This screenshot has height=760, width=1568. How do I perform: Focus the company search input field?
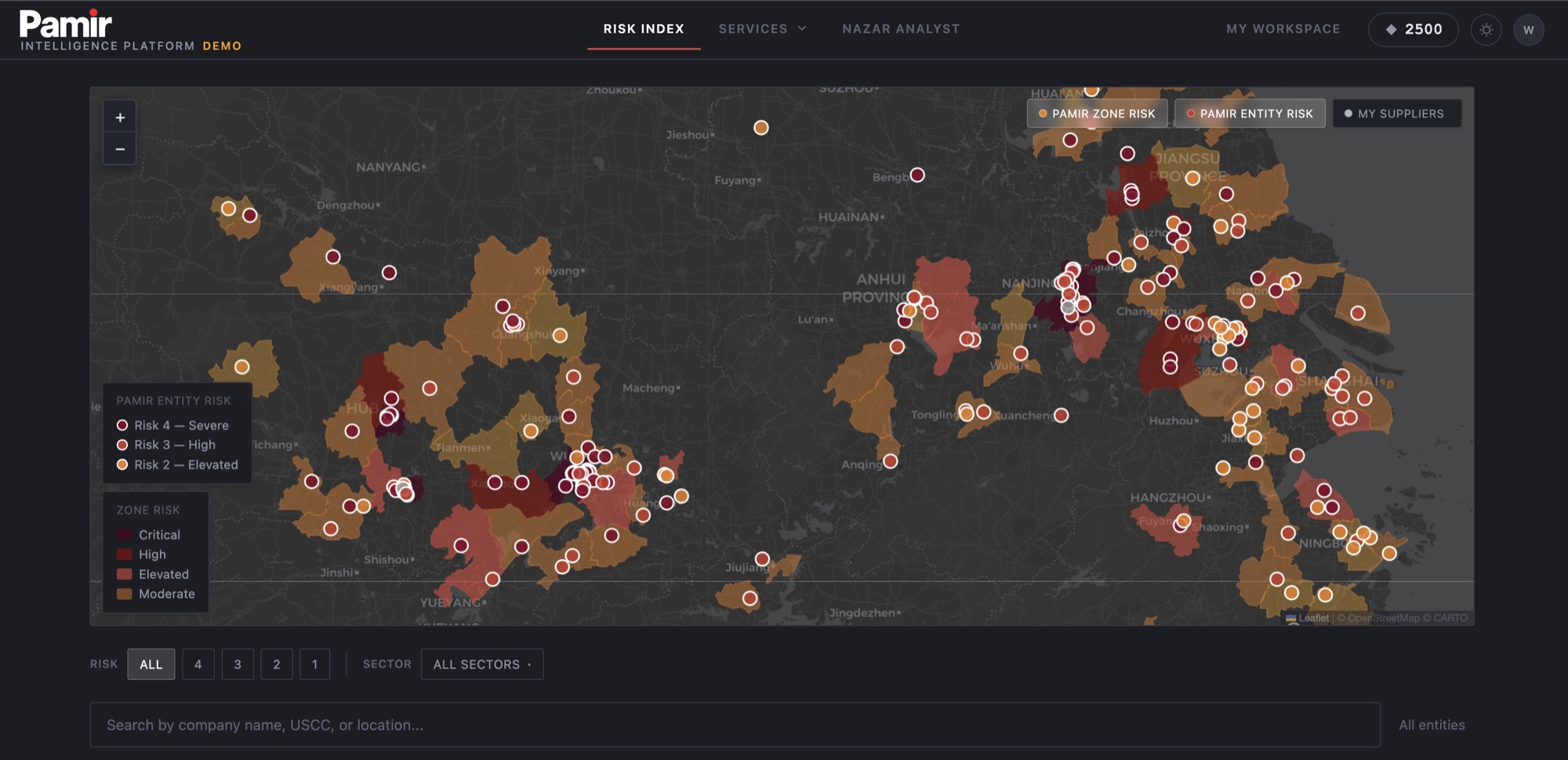[x=735, y=725]
